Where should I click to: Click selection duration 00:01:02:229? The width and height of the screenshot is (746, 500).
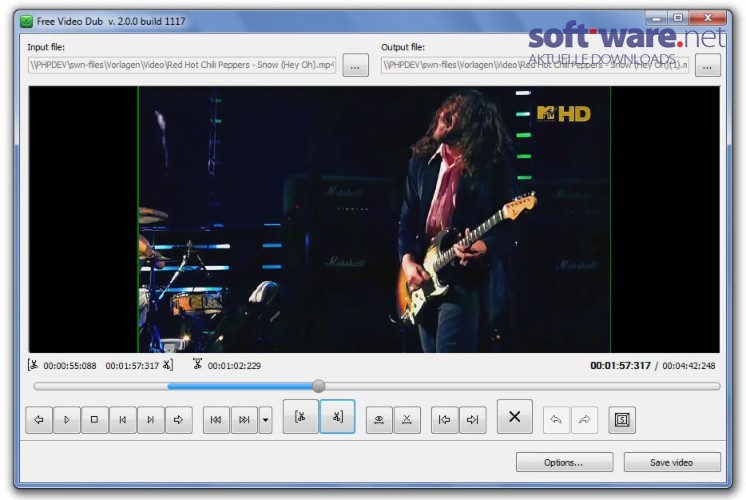(234, 366)
